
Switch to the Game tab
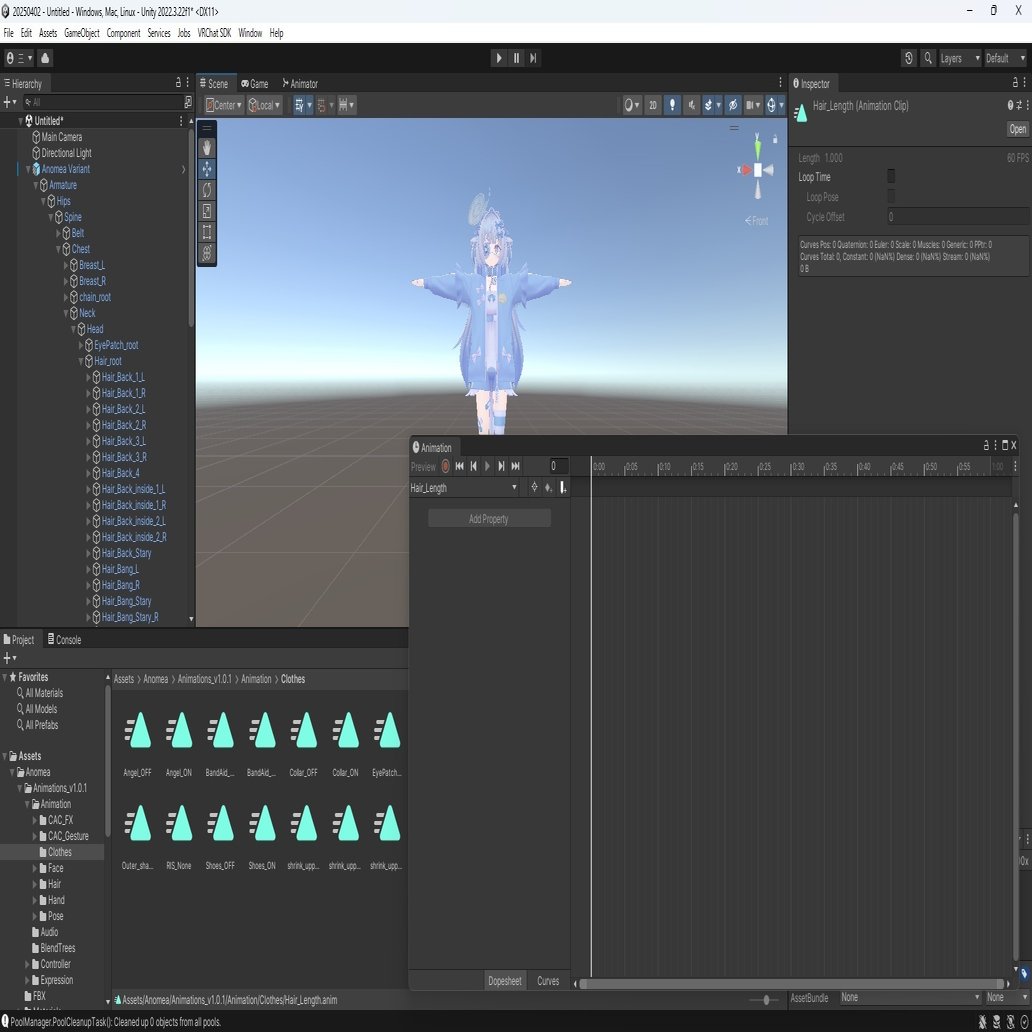tap(255, 84)
